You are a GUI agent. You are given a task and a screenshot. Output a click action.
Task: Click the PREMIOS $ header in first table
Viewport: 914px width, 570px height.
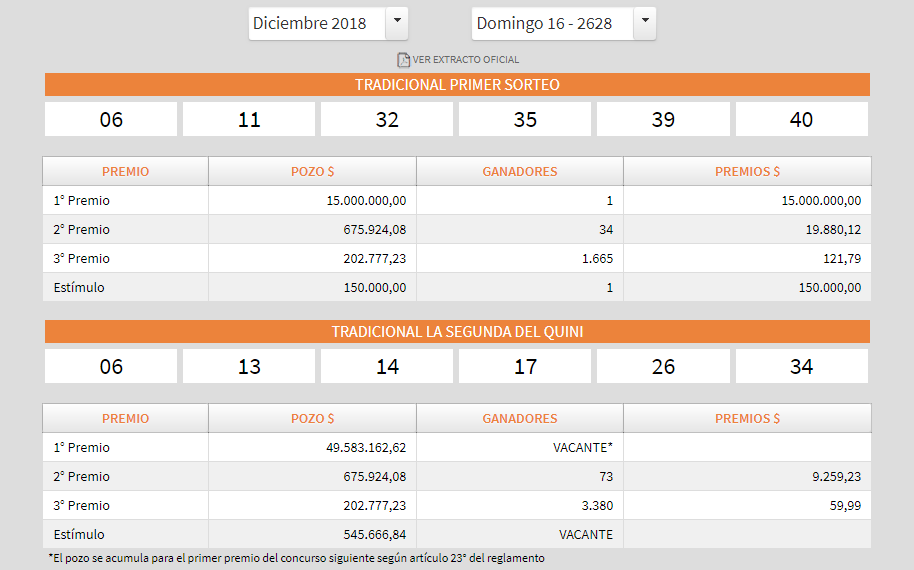747,172
